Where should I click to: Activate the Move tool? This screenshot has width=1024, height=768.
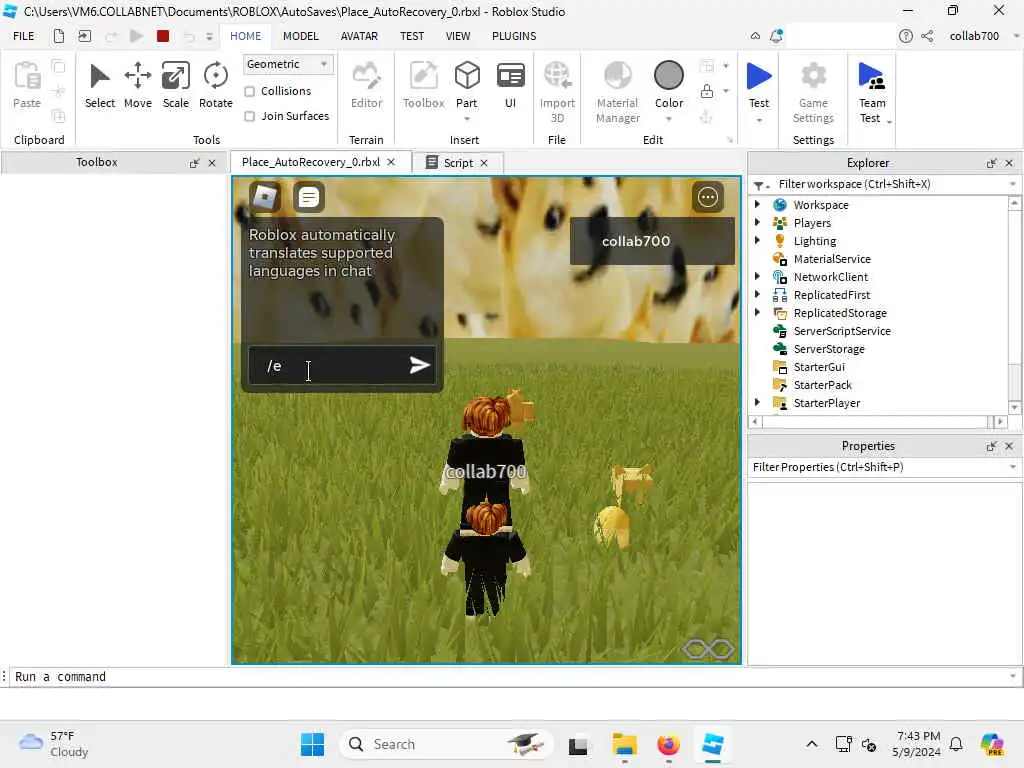click(137, 85)
